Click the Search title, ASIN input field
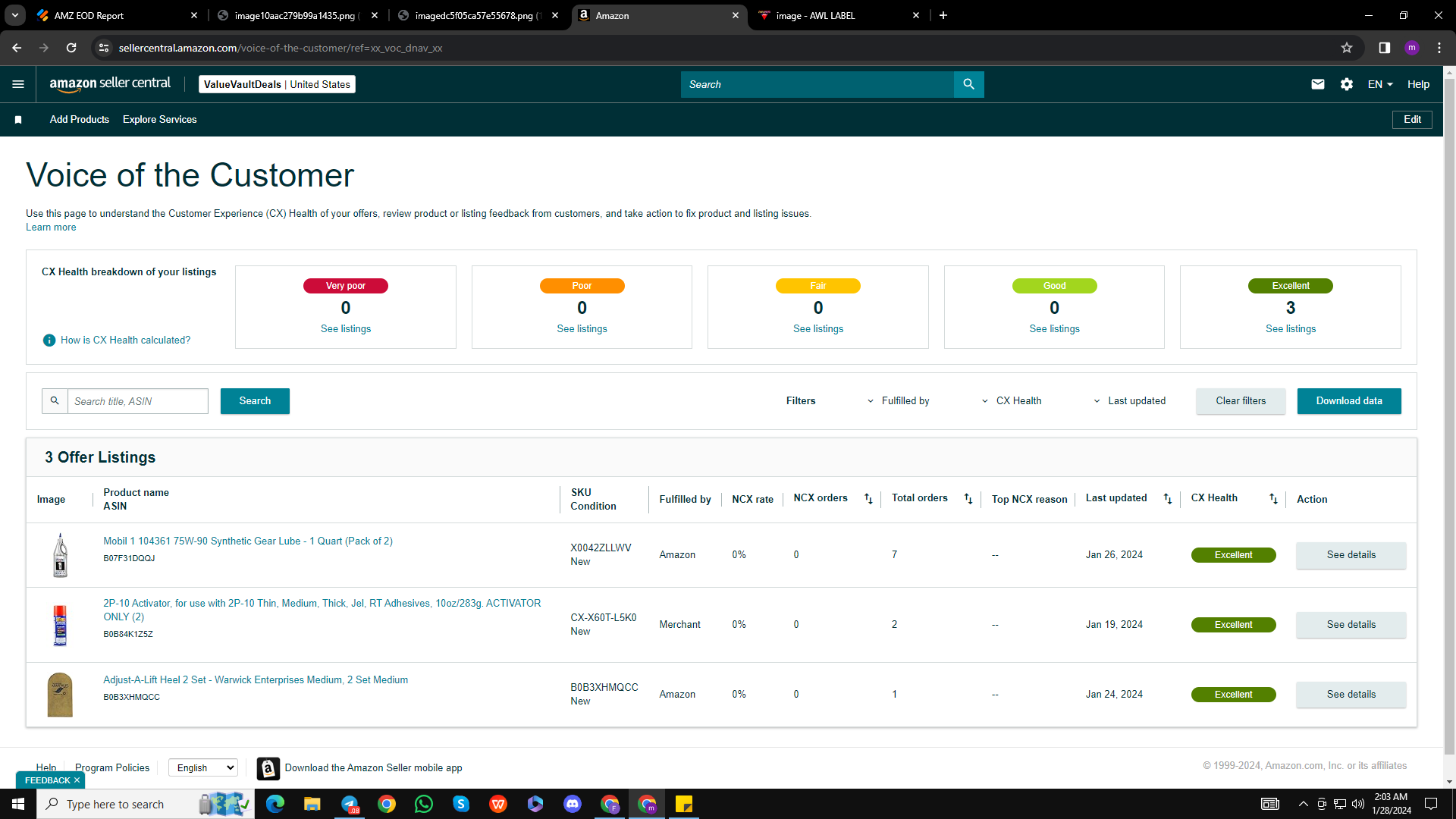Screen dimensions: 1456x819 coord(138,401)
